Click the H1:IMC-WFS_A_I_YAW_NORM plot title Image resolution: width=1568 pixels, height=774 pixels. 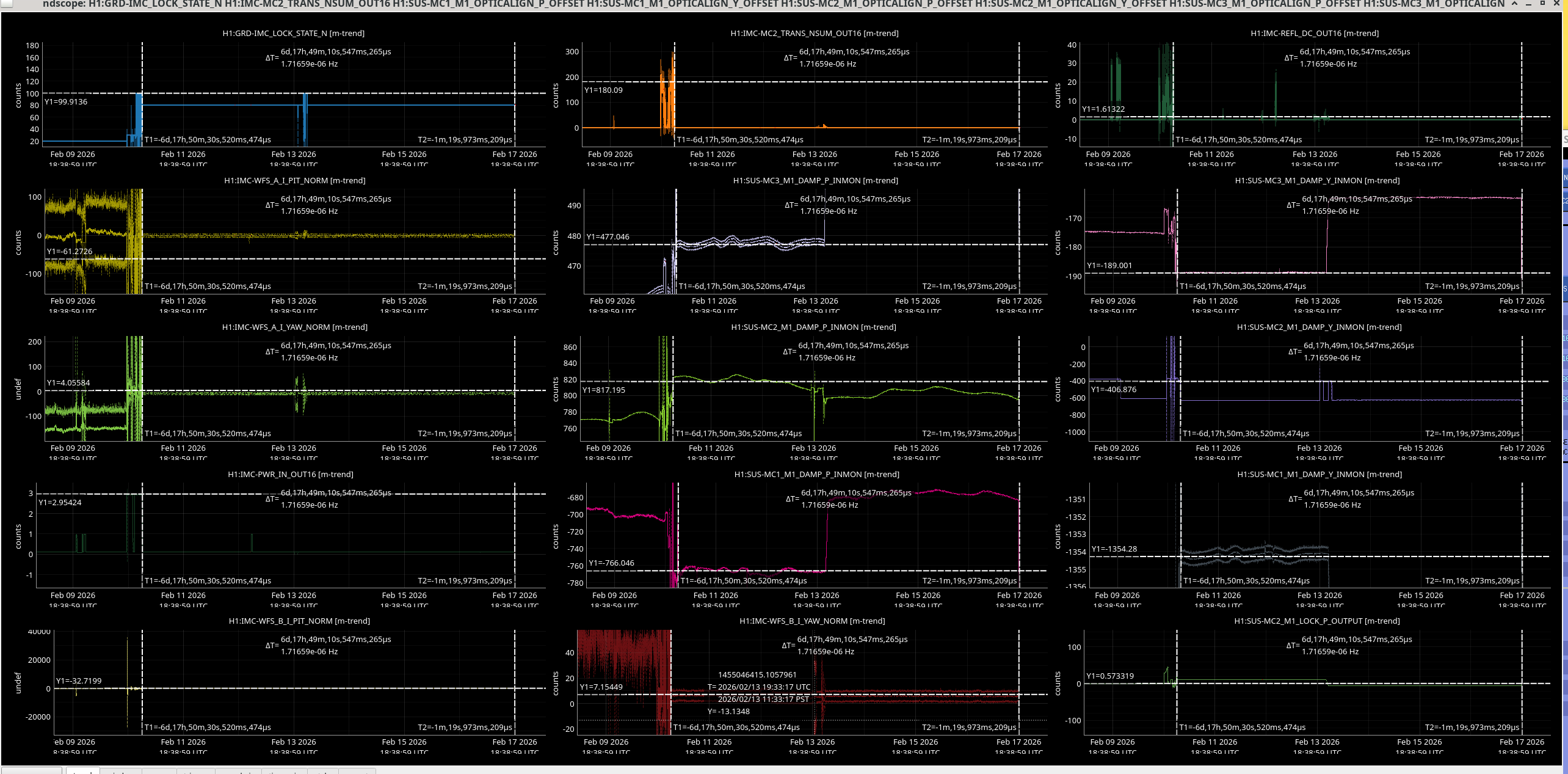click(x=294, y=327)
